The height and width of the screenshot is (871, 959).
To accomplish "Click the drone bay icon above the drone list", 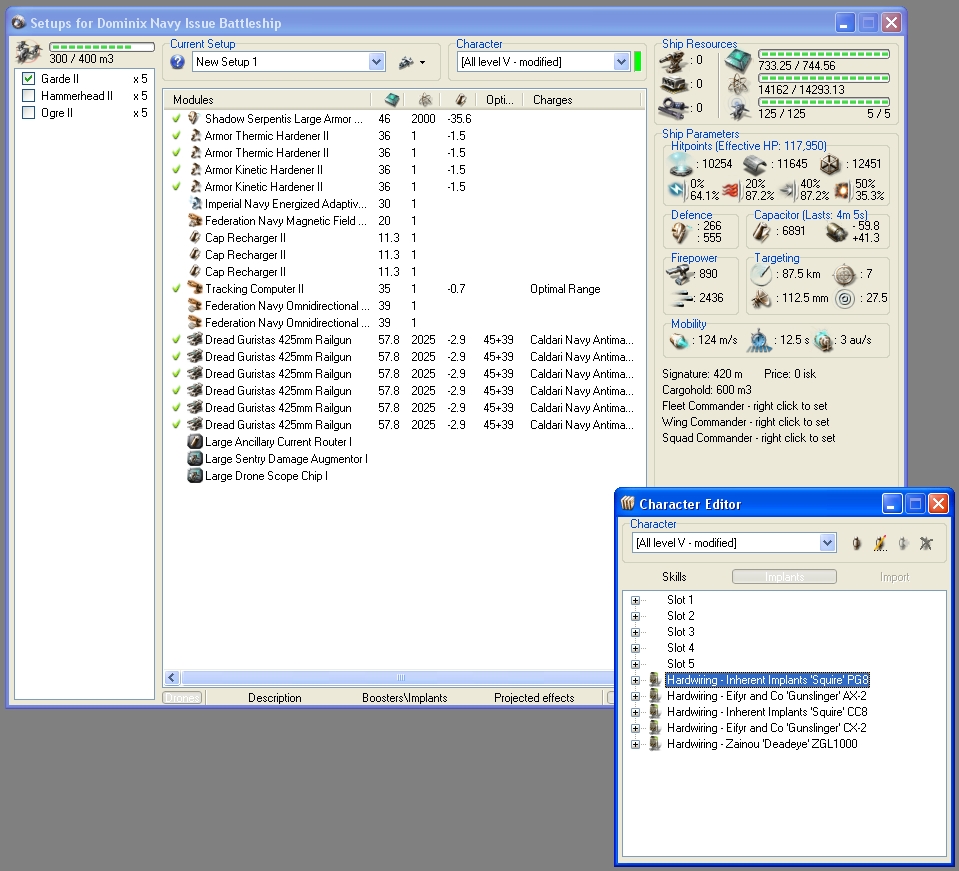I will click(29, 50).
